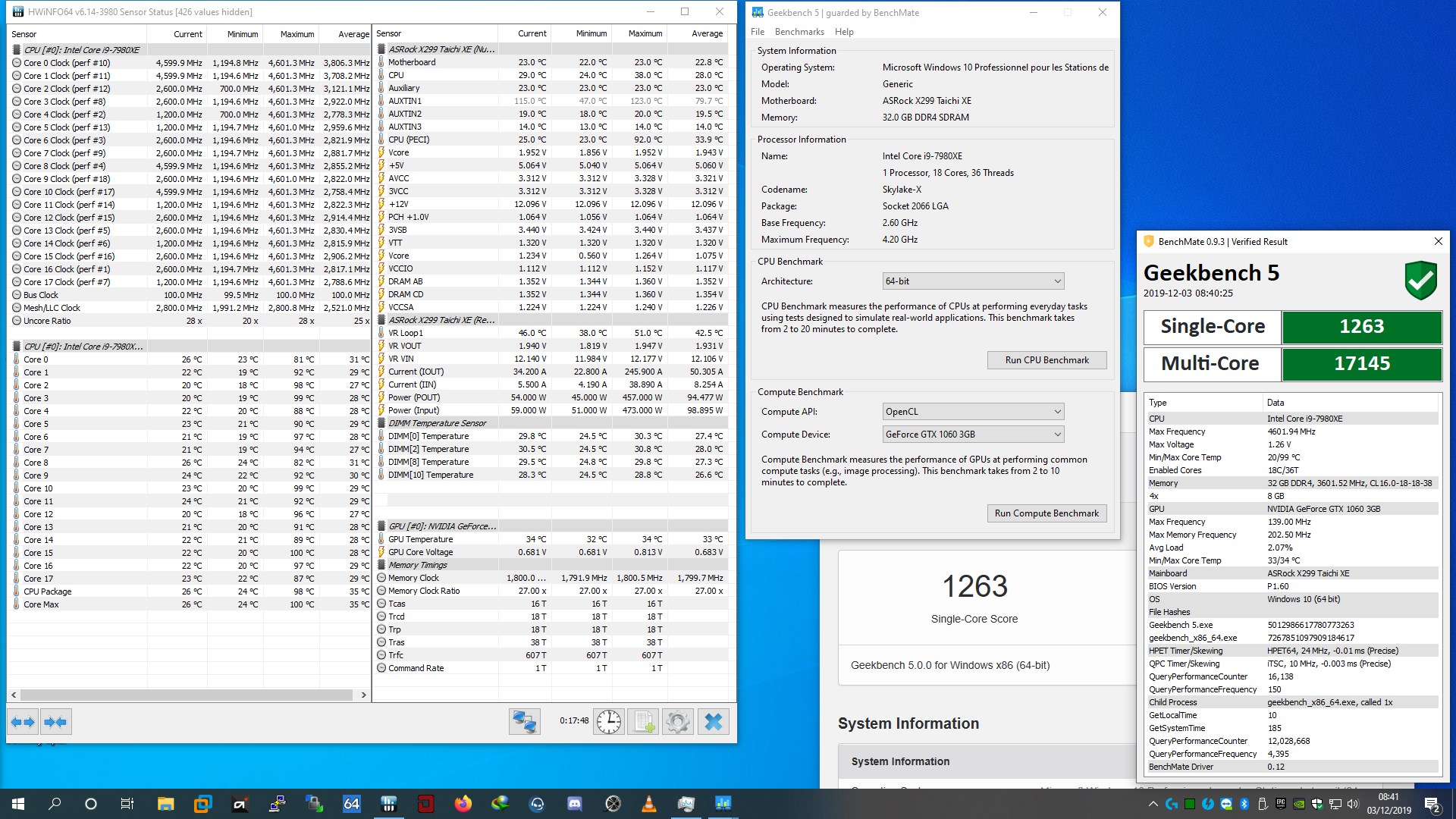1456x819 pixels.
Task: Click the HWiNFO horizontal scrollbar track
Action: pyautogui.click(x=187, y=695)
